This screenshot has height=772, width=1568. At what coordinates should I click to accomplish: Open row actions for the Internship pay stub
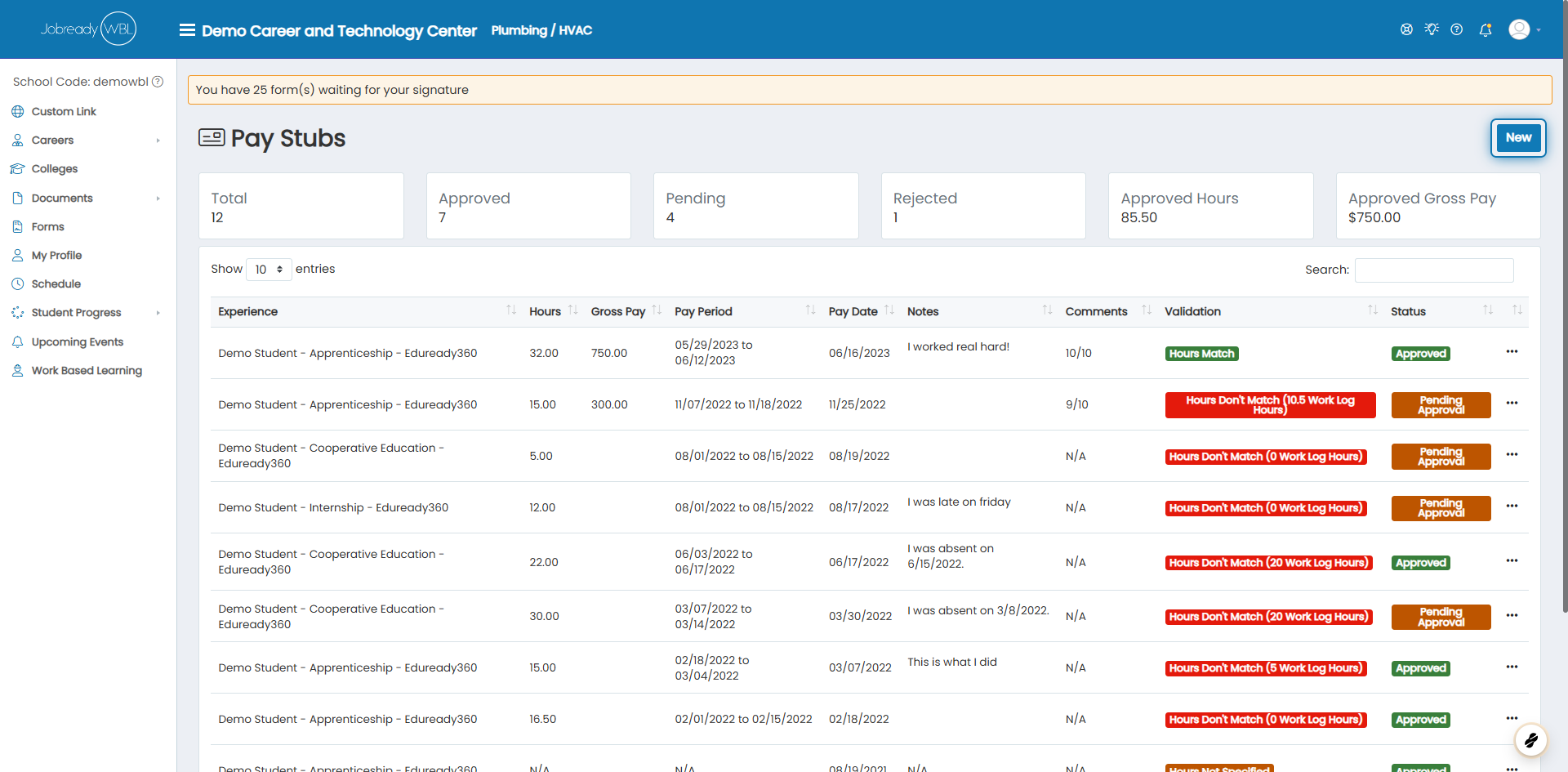(1512, 506)
